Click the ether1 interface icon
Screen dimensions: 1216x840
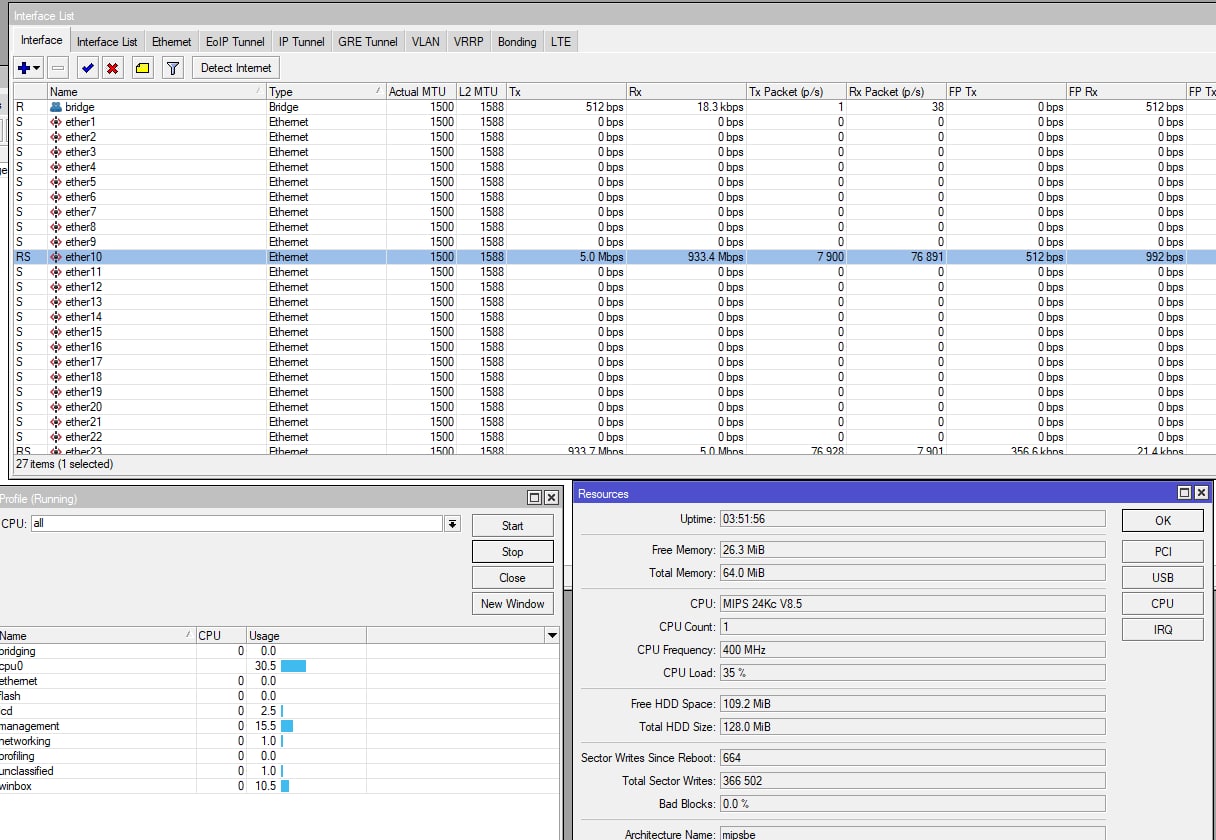pos(56,122)
